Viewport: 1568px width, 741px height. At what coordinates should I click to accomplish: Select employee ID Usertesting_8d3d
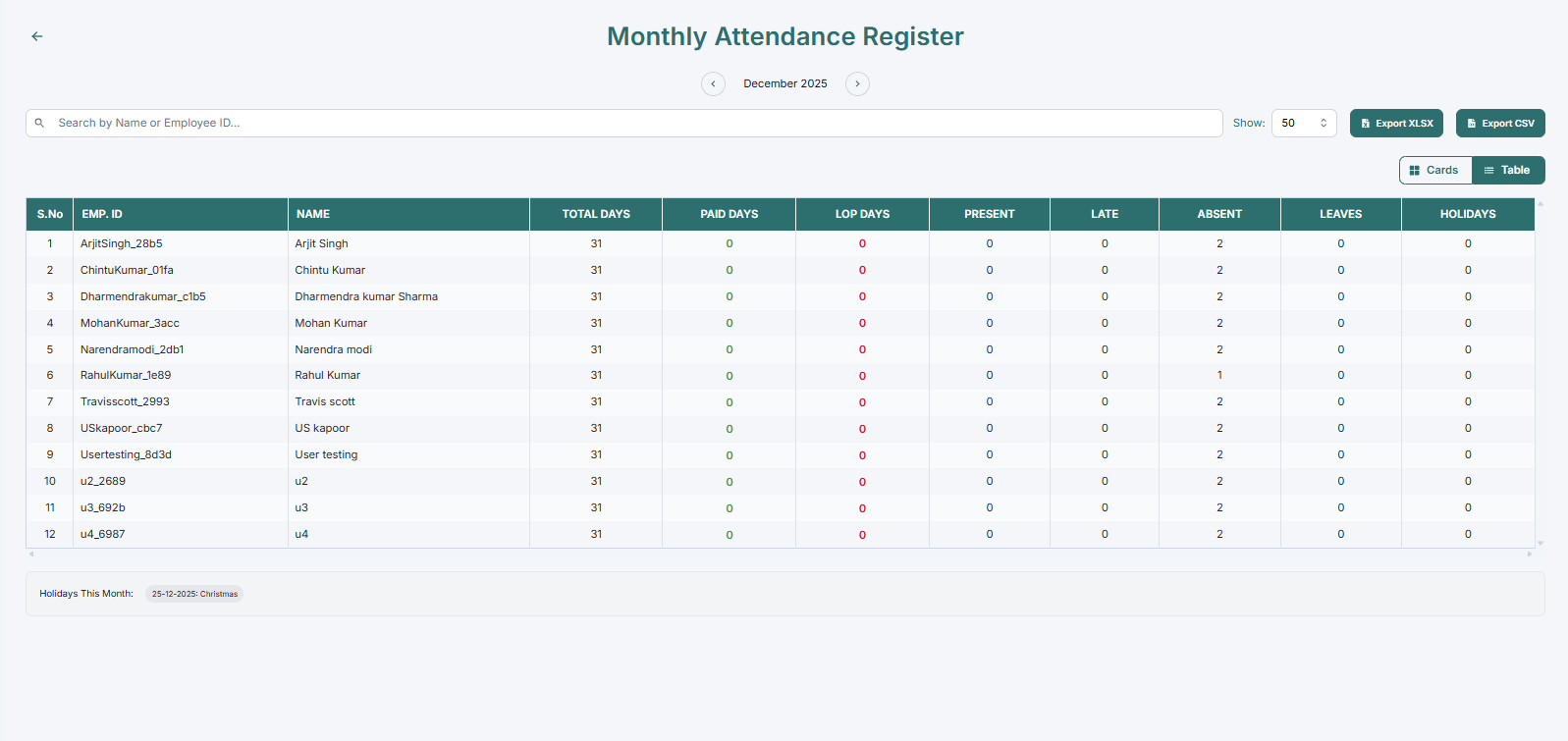126,454
